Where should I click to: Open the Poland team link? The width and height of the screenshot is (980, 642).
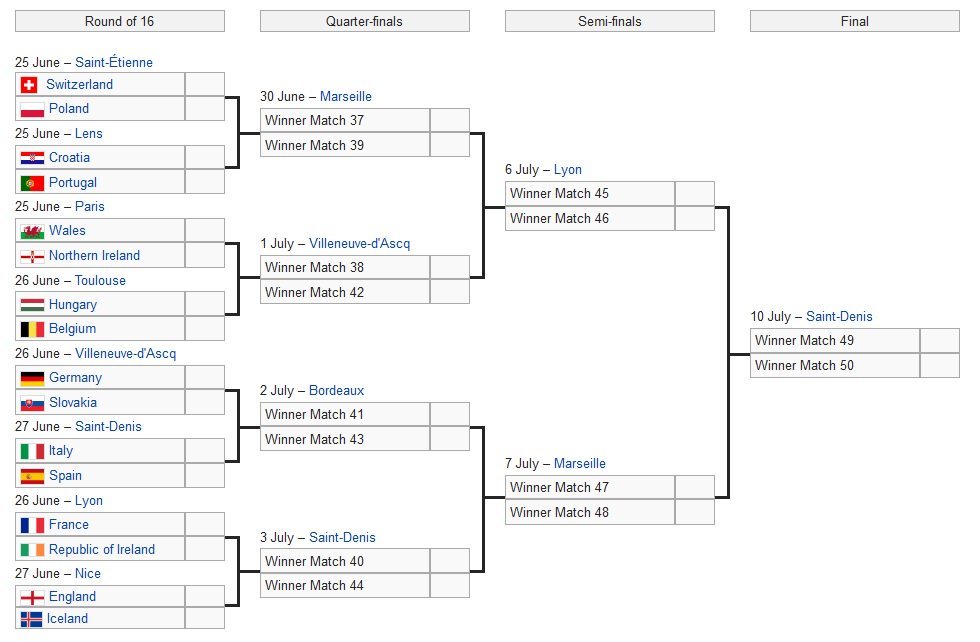[69, 109]
